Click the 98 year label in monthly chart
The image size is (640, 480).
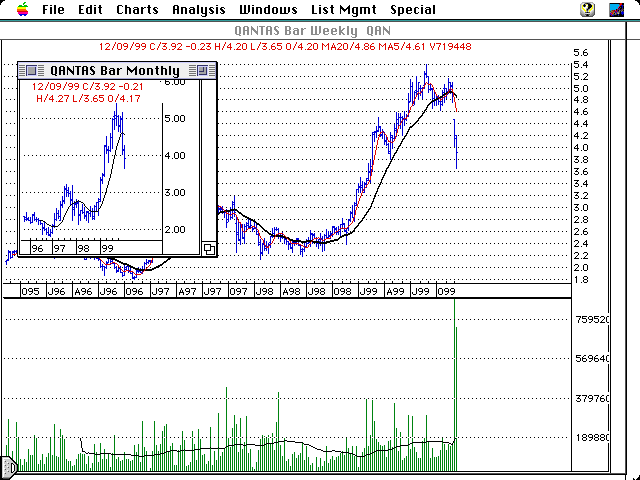(83, 248)
